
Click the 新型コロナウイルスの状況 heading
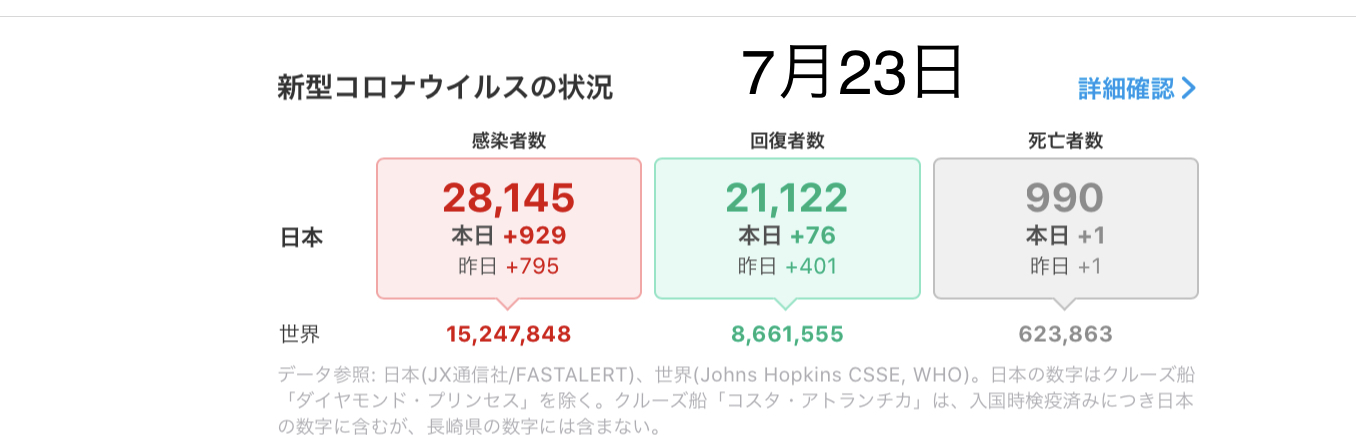(x=445, y=88)
